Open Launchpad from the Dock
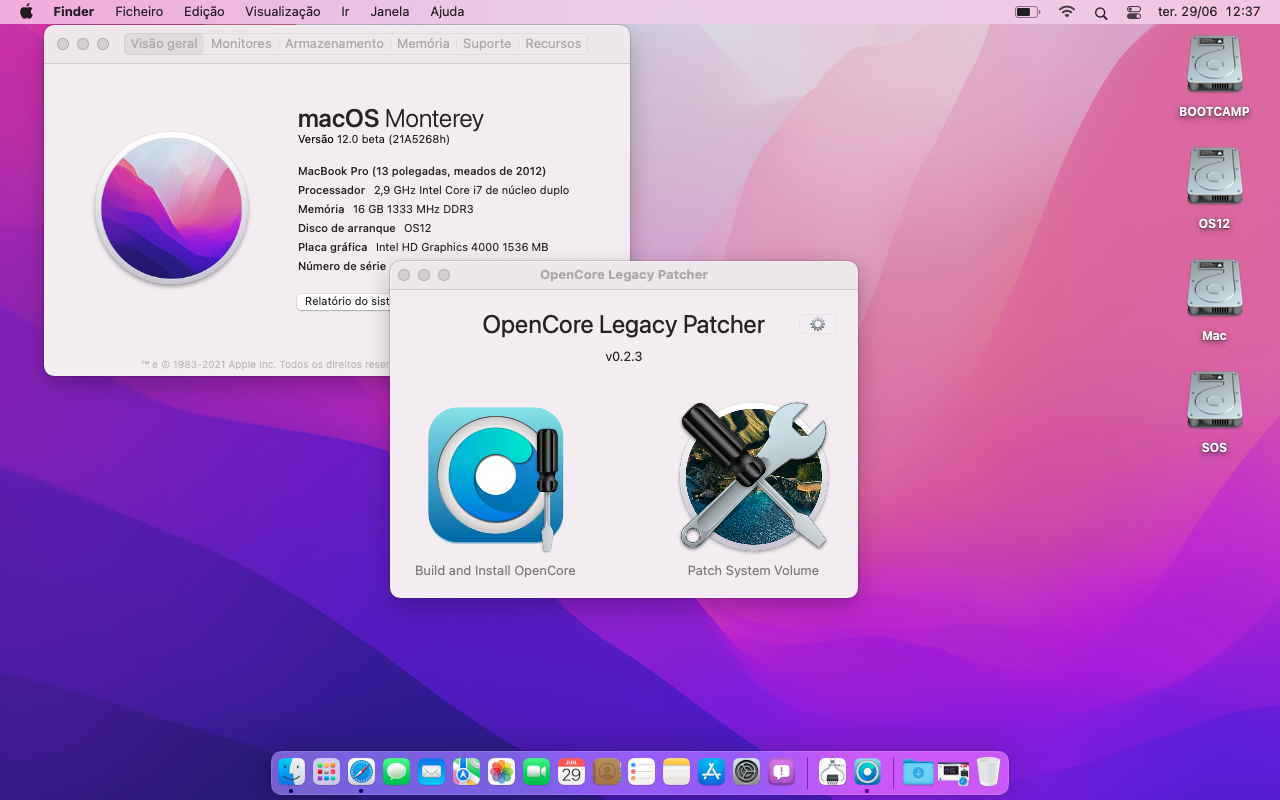 tap(326, 772)
